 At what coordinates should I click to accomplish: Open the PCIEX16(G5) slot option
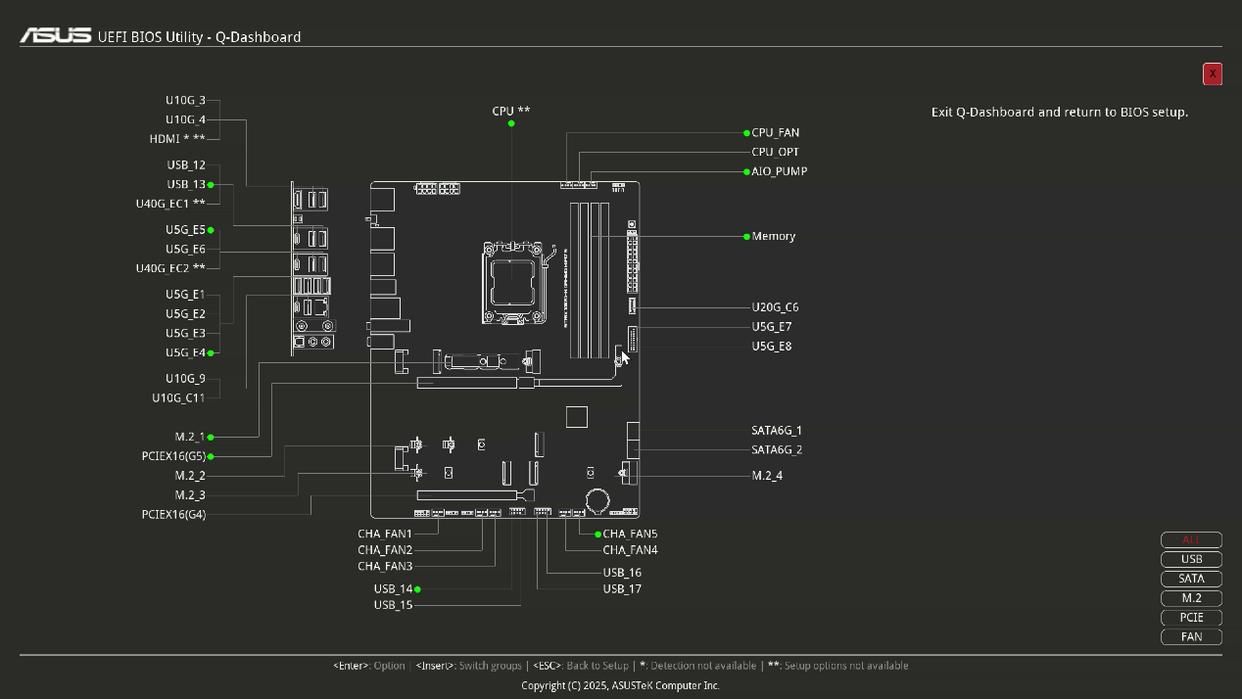pos(174,456)
